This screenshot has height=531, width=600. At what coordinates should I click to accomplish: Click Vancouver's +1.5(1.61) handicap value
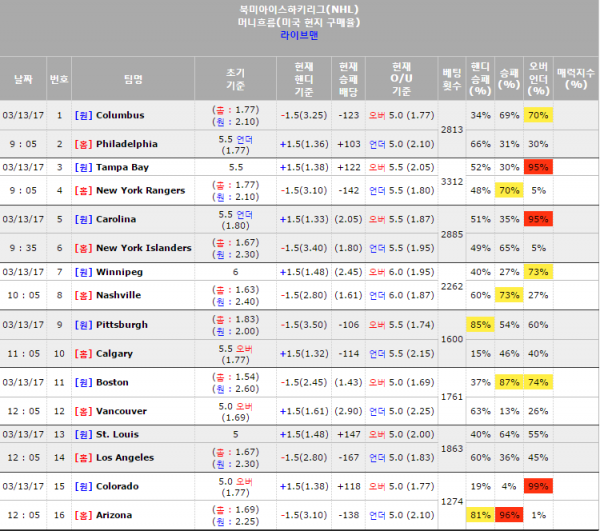pos(304,411)
